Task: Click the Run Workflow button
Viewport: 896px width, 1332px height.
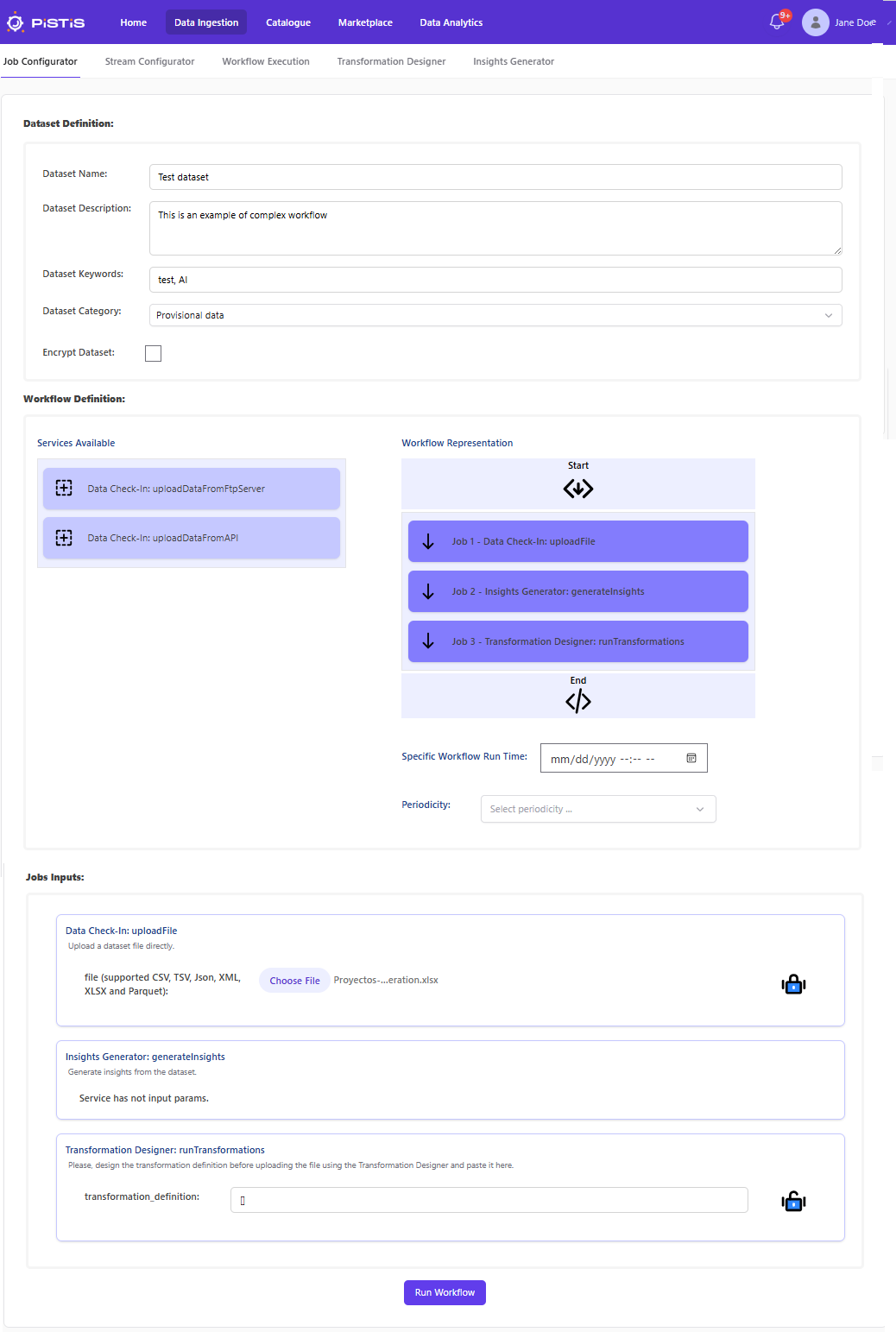Action: pos(445,1292)
